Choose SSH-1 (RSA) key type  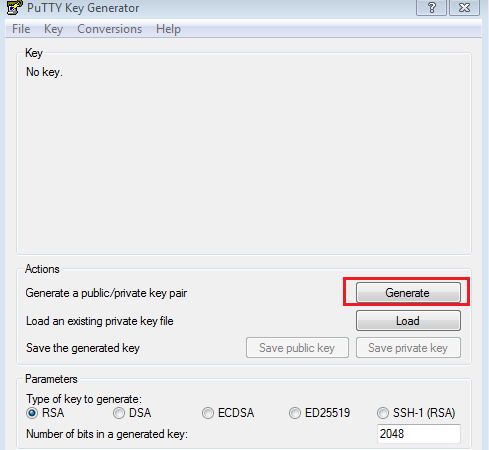click(383, 413)
